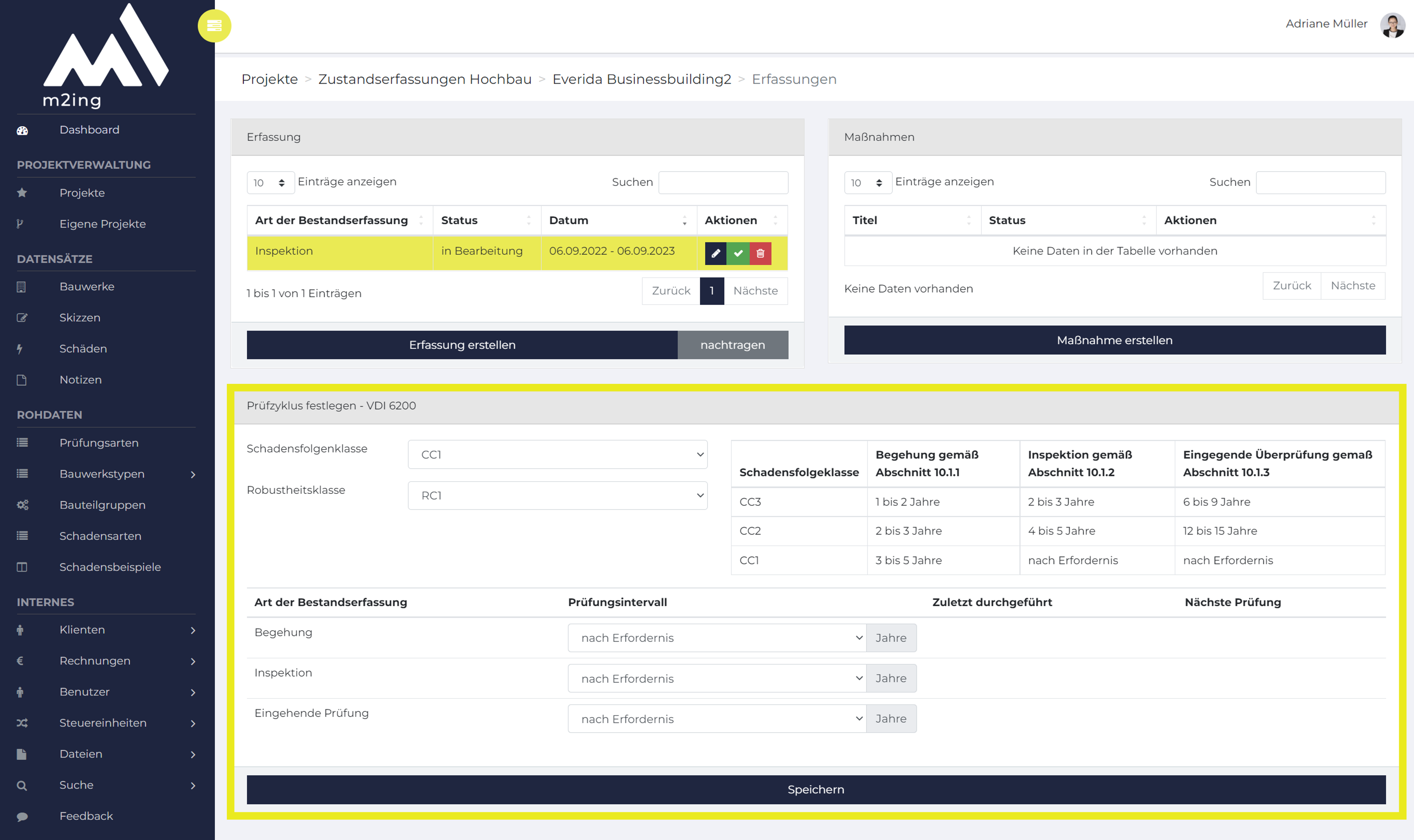Click the pencil edit icon for Inspektion

(715, 254)
